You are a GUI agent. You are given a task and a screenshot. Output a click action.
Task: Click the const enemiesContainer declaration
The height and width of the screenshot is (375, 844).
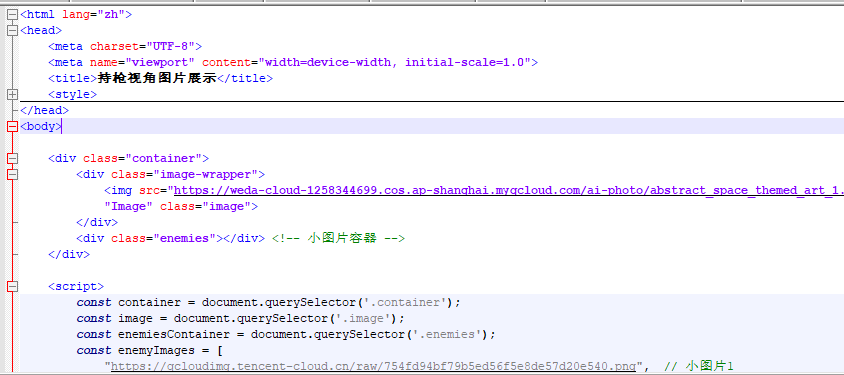286,335
